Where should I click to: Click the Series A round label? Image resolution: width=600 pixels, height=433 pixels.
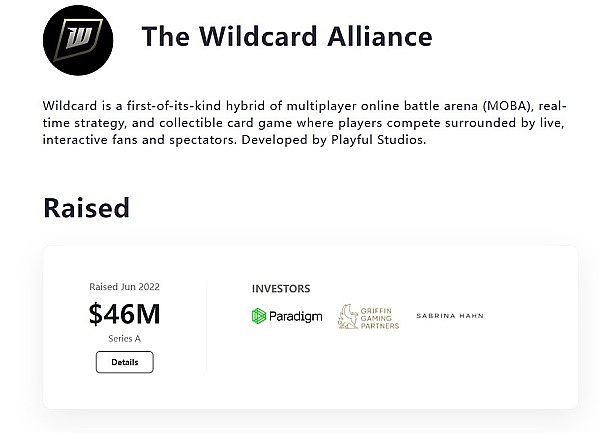tap(124, 338)
